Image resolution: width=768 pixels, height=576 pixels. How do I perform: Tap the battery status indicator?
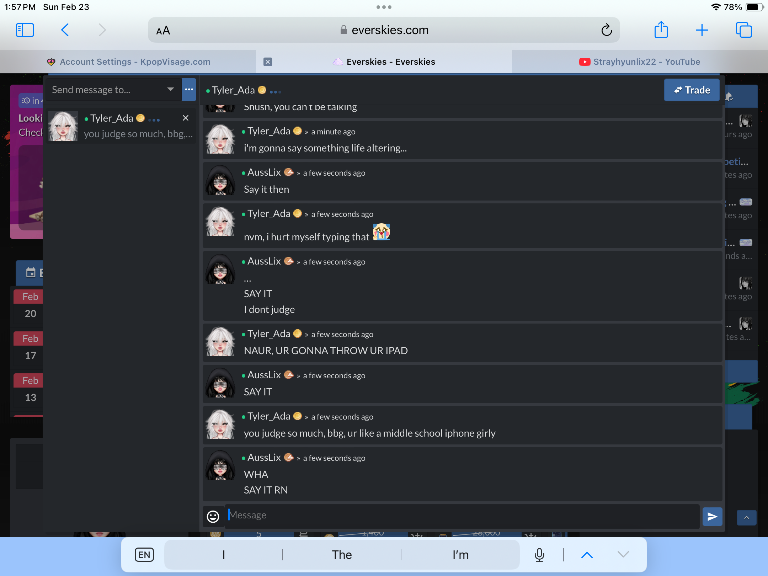click(x=754, y=7)
